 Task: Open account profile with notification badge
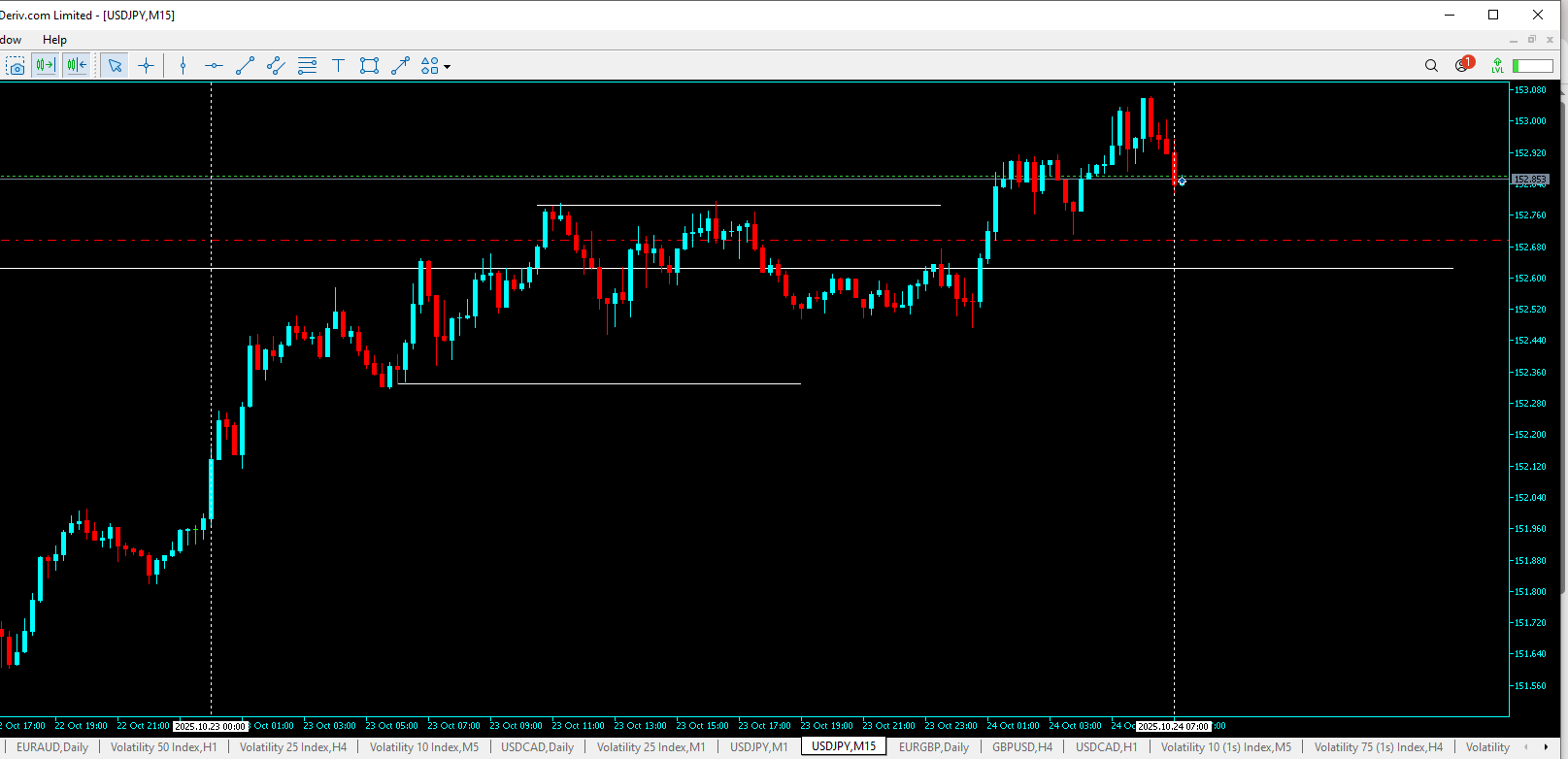1462,66
